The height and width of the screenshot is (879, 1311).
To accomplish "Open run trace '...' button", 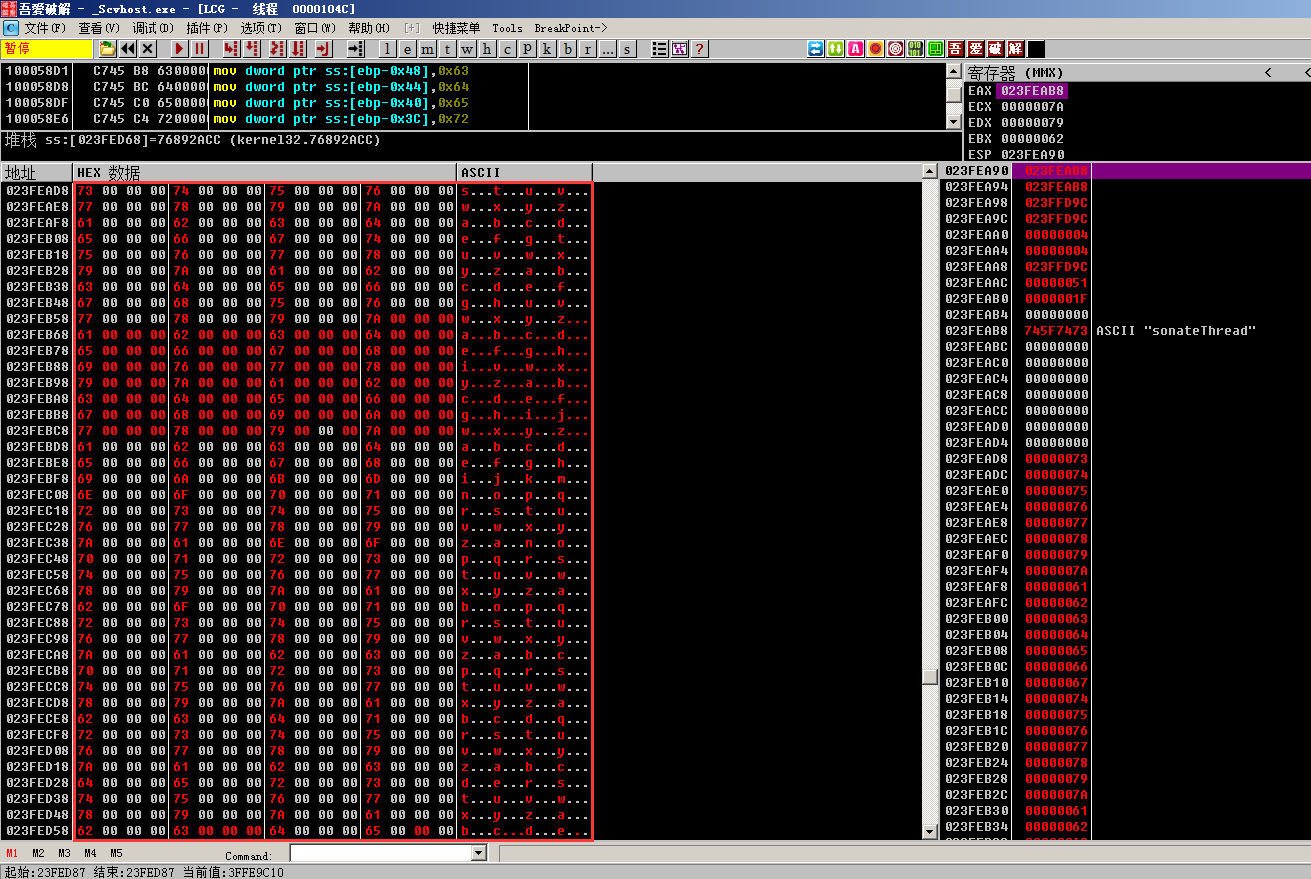I will click(x=607, y=49).
